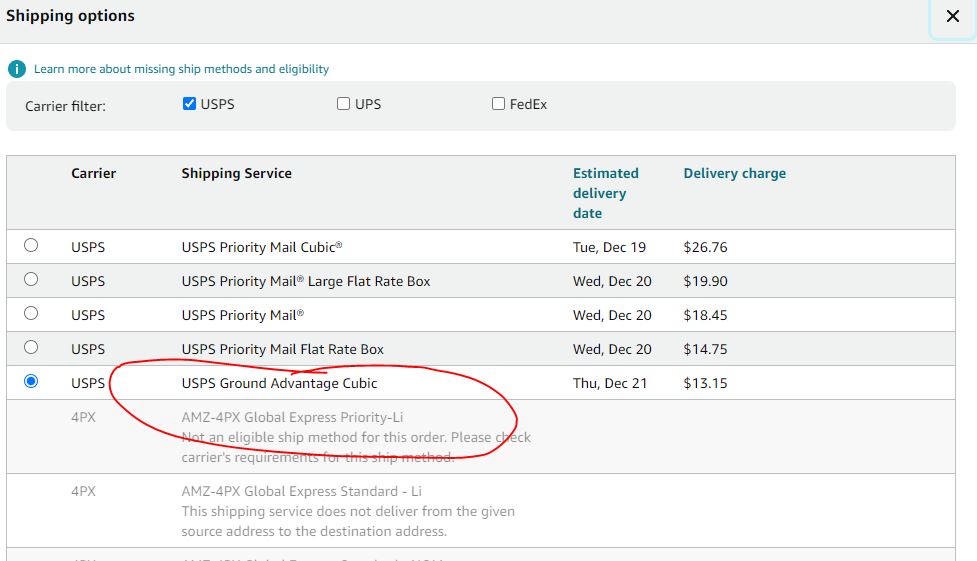Image resolution: width=977 pixels, height=561 pixels.
Task: Click the USPS Priority Mail Cubic service name
Action: (x=262, y=247)
